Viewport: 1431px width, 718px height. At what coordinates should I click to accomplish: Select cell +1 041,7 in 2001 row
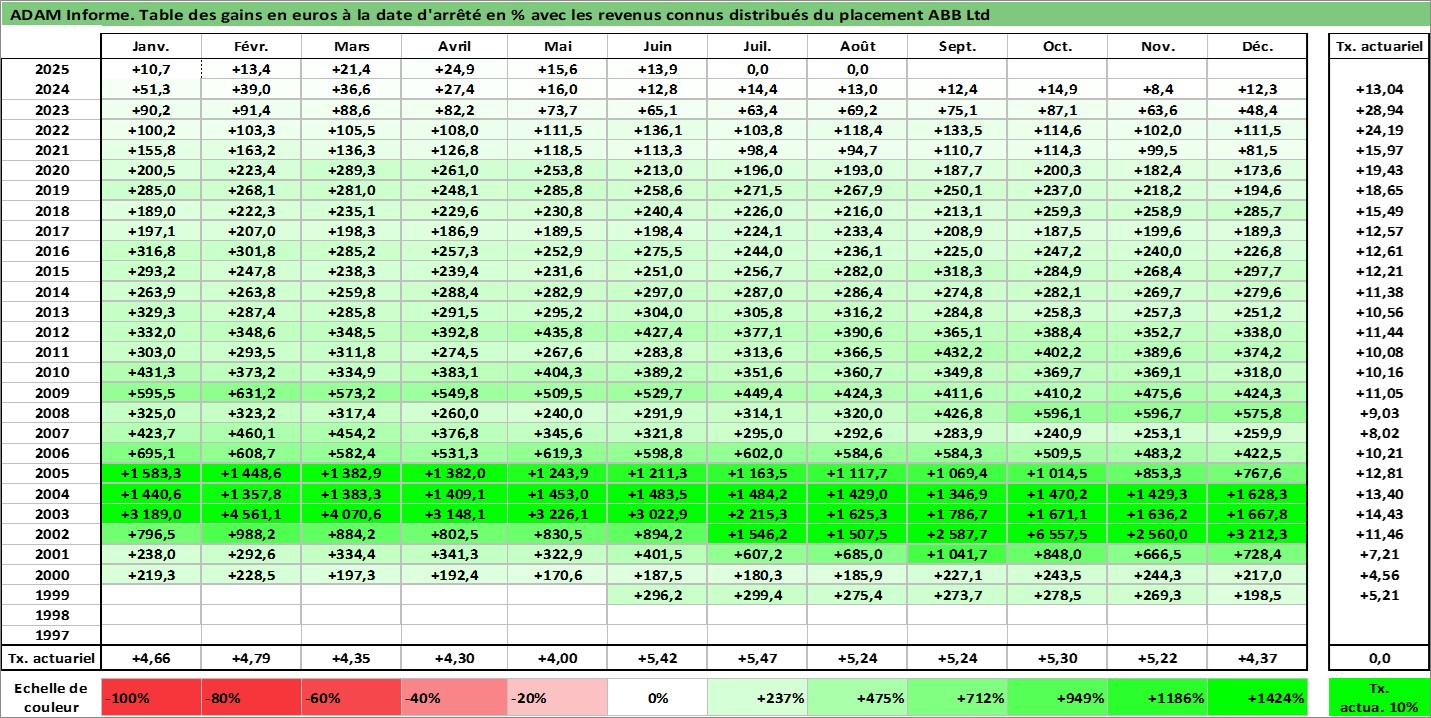pos(958,554)
